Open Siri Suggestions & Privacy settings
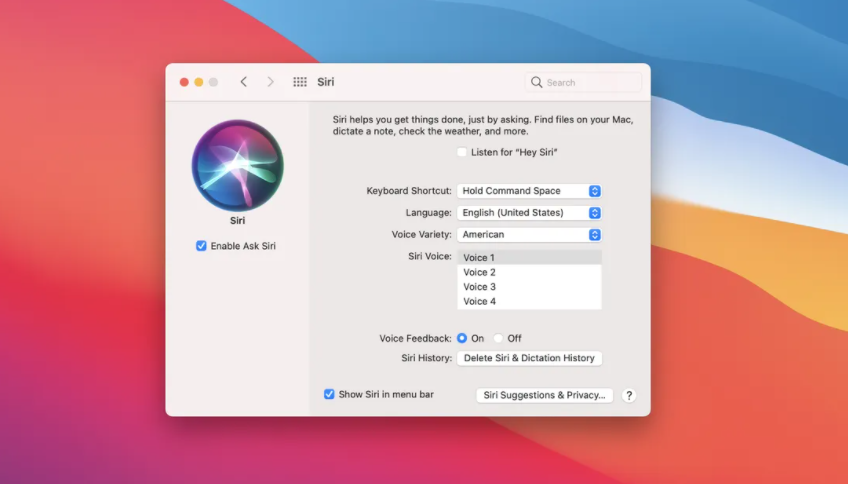This screenshot has width=848, height=484. pyautogui.click(x=544, y=395)
